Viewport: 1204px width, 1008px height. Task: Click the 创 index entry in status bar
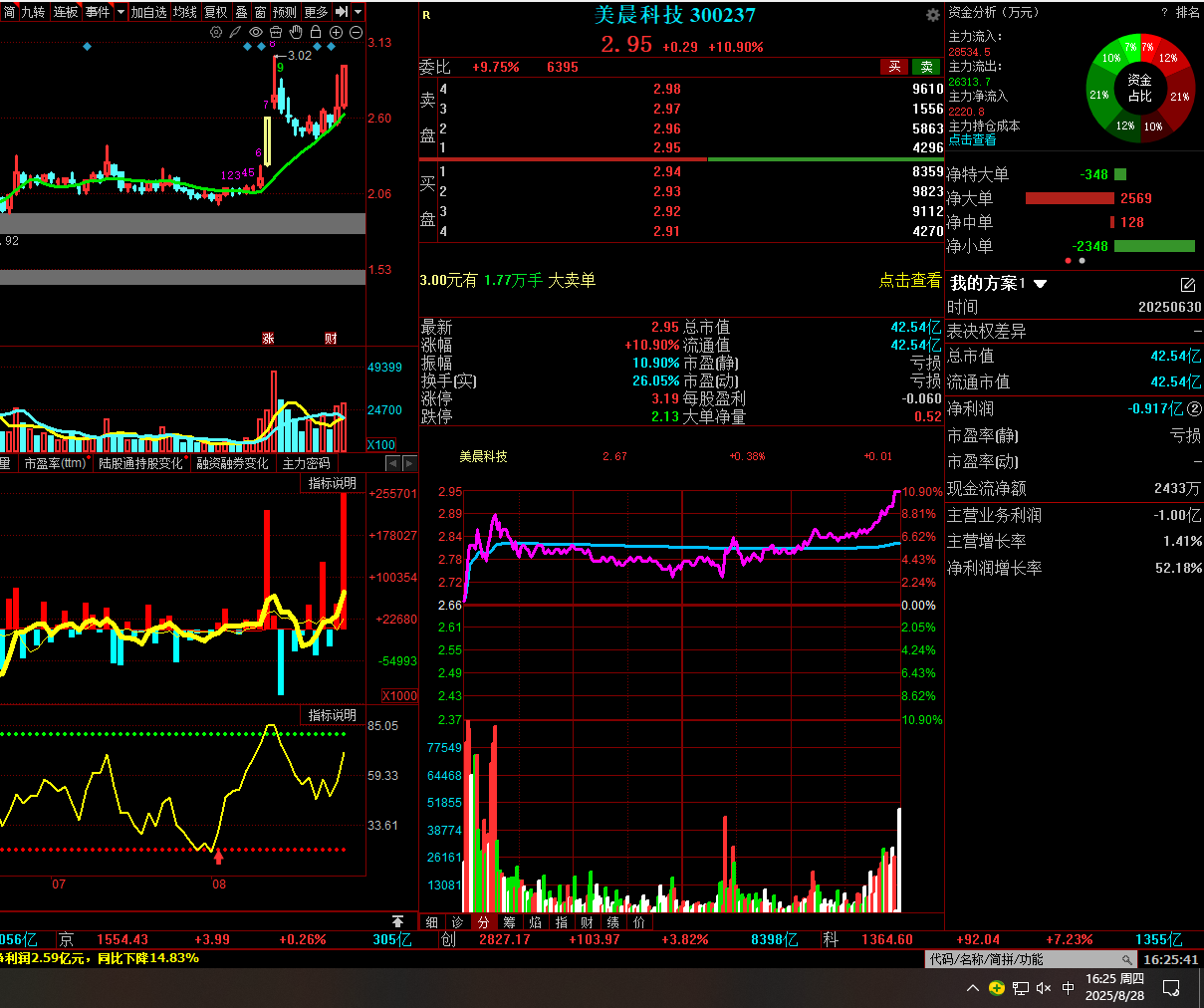pos(449,939)
